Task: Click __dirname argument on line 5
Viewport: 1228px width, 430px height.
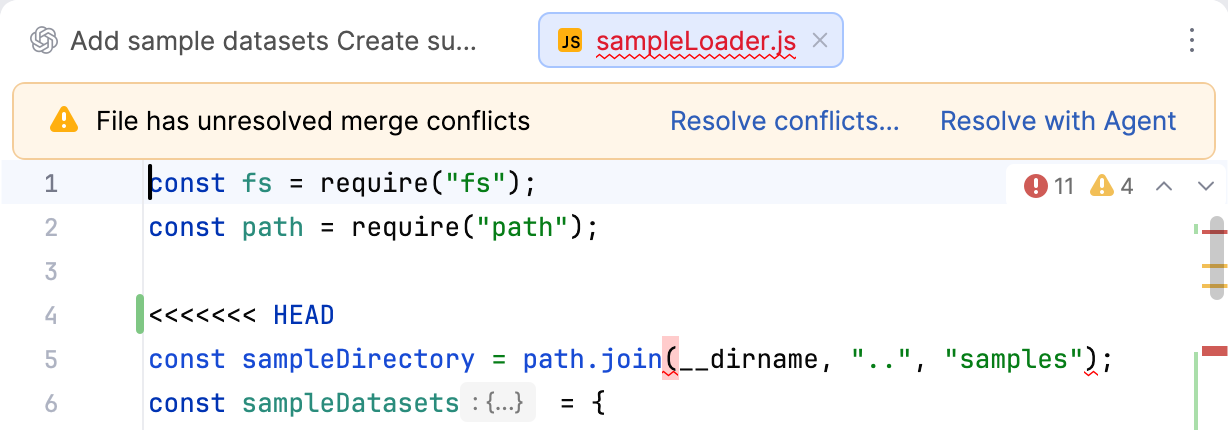Action: point(749,359)
